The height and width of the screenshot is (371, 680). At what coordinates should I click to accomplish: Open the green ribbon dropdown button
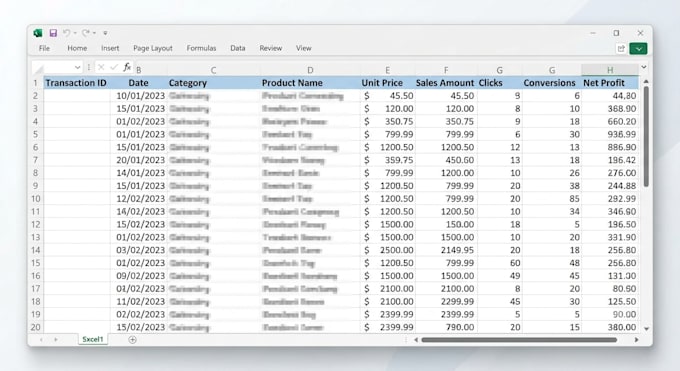click(x=638, y=49)
